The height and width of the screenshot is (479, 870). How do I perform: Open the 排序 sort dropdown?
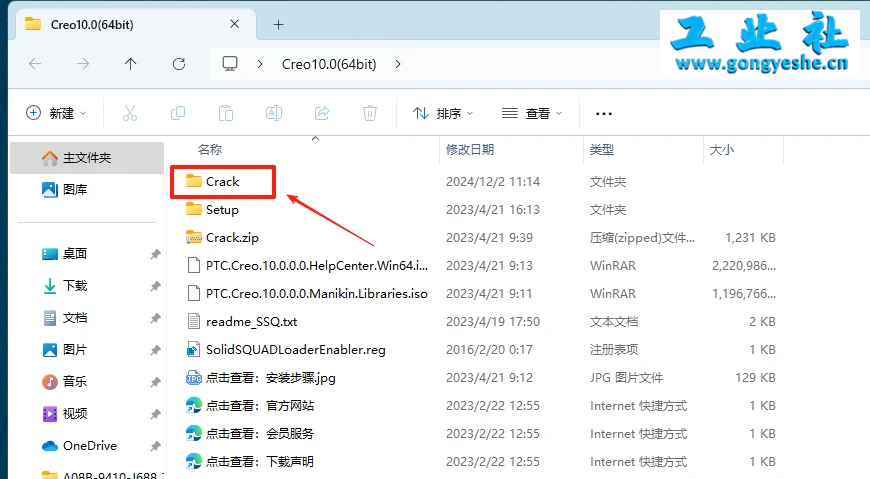(443, 113)
